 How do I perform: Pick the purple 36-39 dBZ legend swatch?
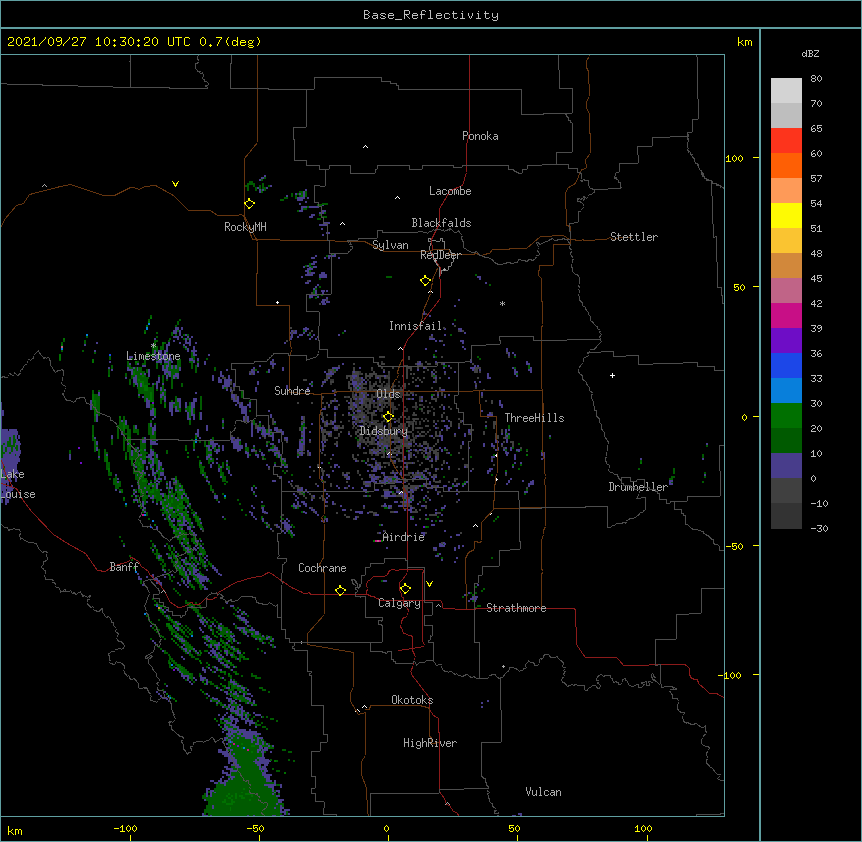786,341
